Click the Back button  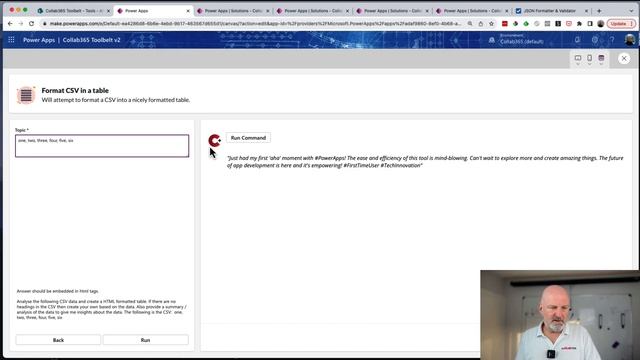(x=58, y=340)
